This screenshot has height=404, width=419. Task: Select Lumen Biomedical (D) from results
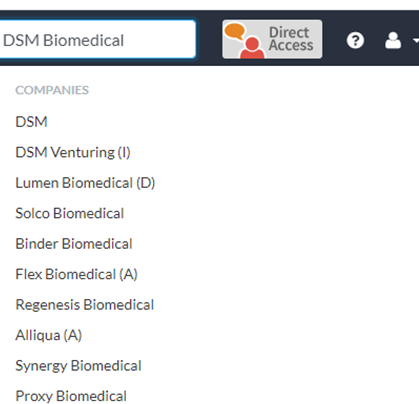(x=85, y=183)
